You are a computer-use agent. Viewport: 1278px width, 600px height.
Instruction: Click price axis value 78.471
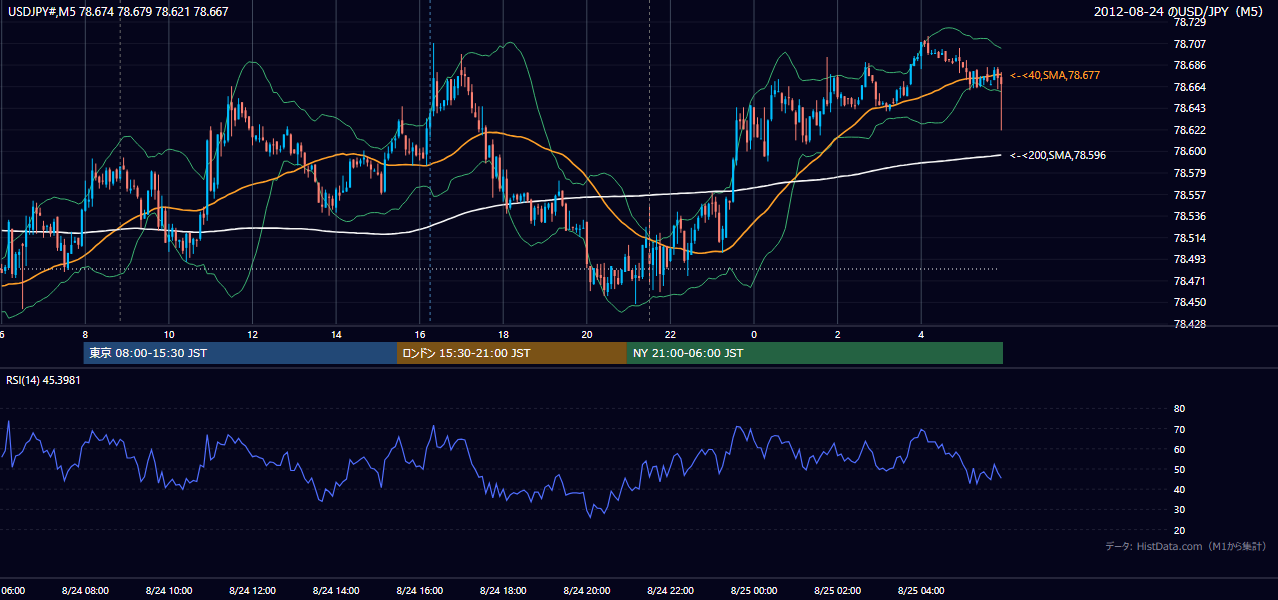tap(1189, 281)
